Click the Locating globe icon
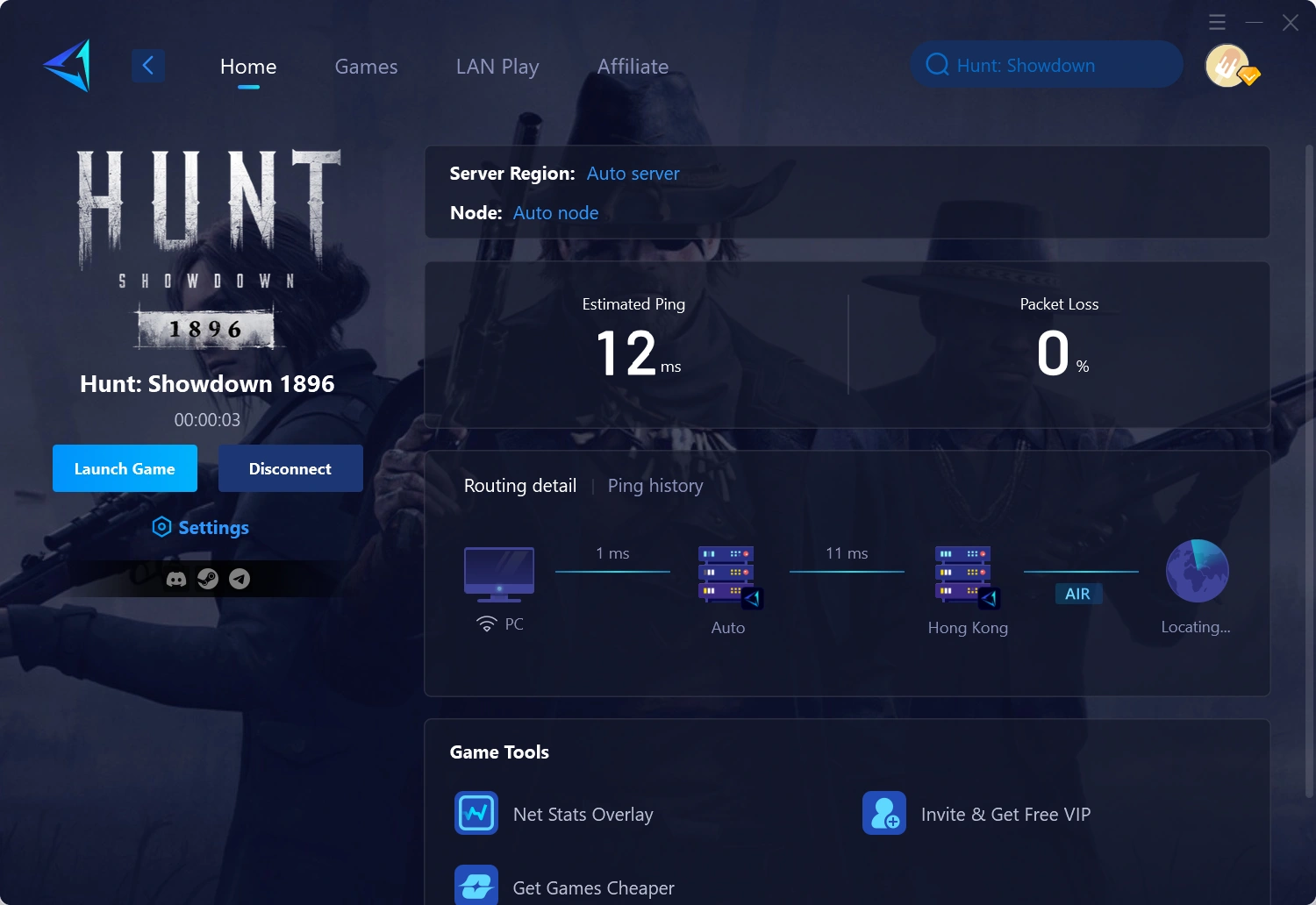This screenshot has width=1316, height=905. point(1197,571)
